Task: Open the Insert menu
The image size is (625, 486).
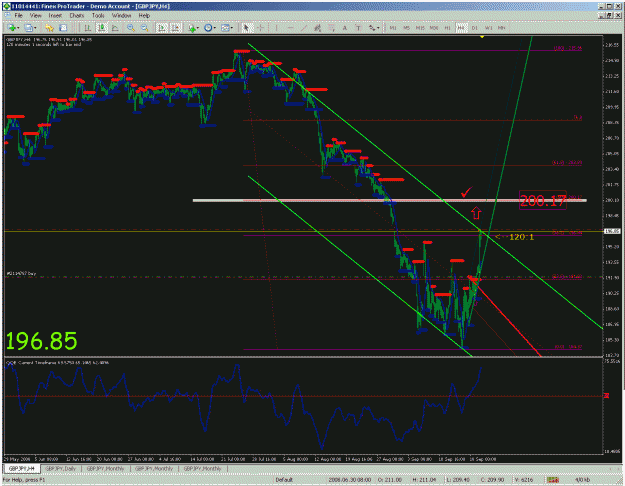Action: click(x=55, y=15)
